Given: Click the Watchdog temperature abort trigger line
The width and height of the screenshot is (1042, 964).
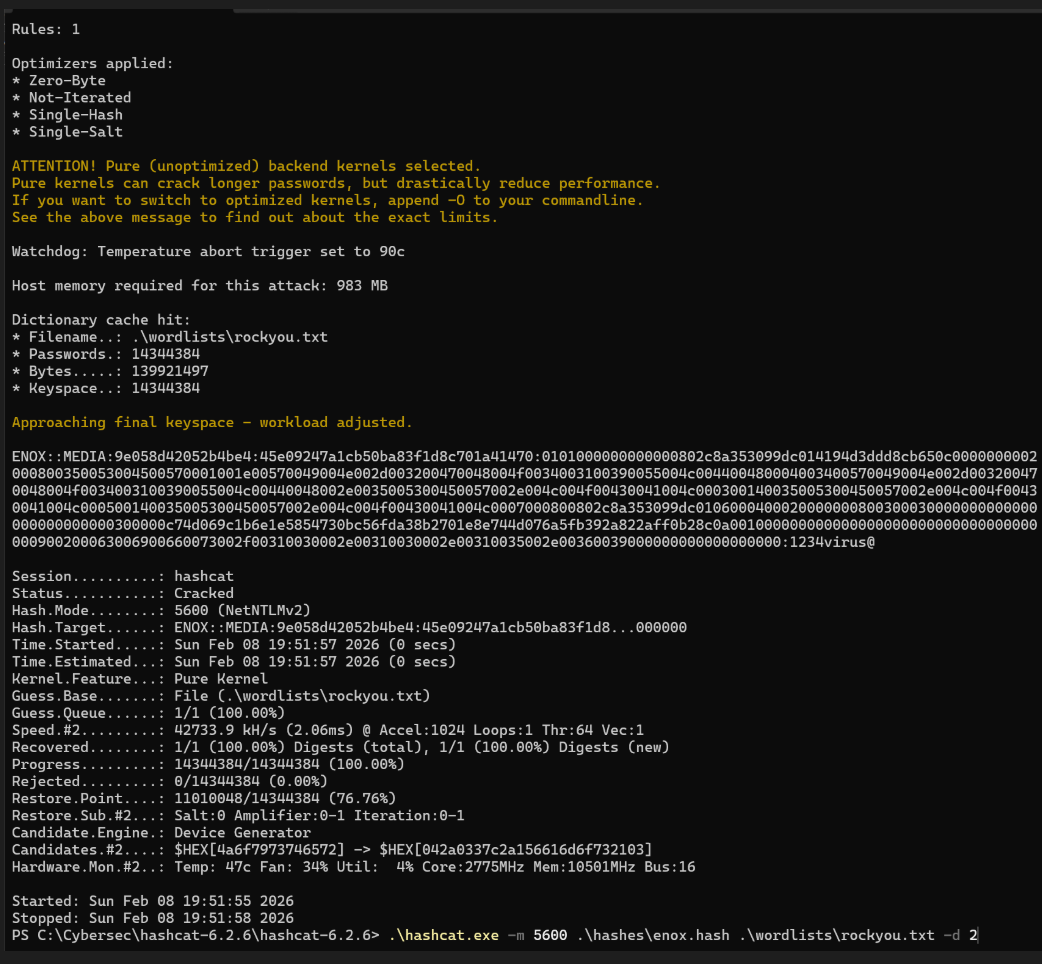Looking at the screenshot, I should click(x=208, y=252).
